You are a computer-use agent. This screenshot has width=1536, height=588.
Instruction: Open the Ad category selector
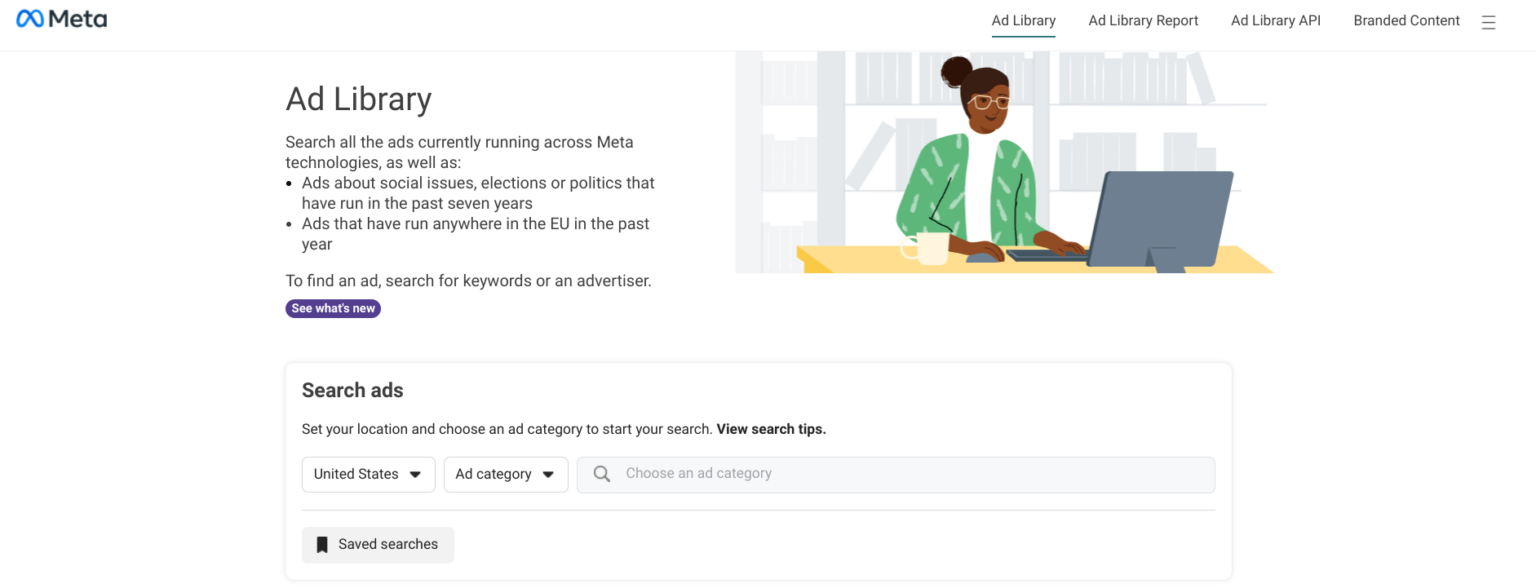[506, 474]
